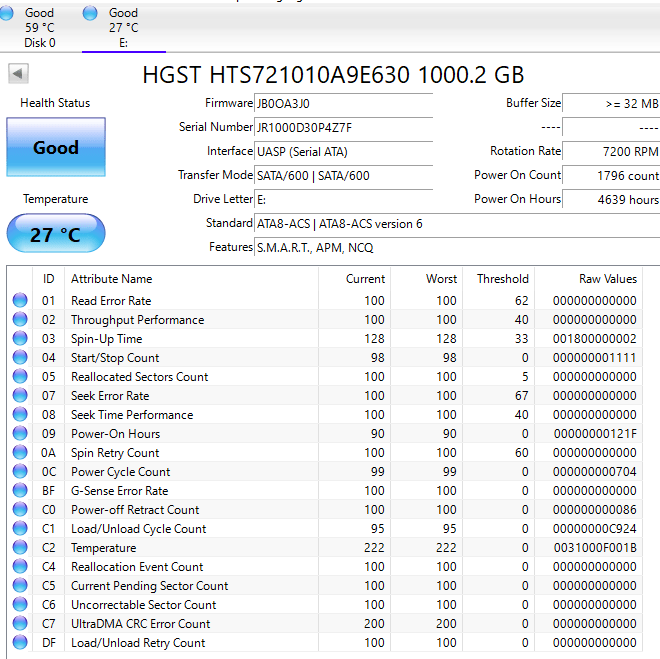Click threshold value 67 for Seek Error Rate
The height and width of the screenshot is (659, 660).
(522, 396)
